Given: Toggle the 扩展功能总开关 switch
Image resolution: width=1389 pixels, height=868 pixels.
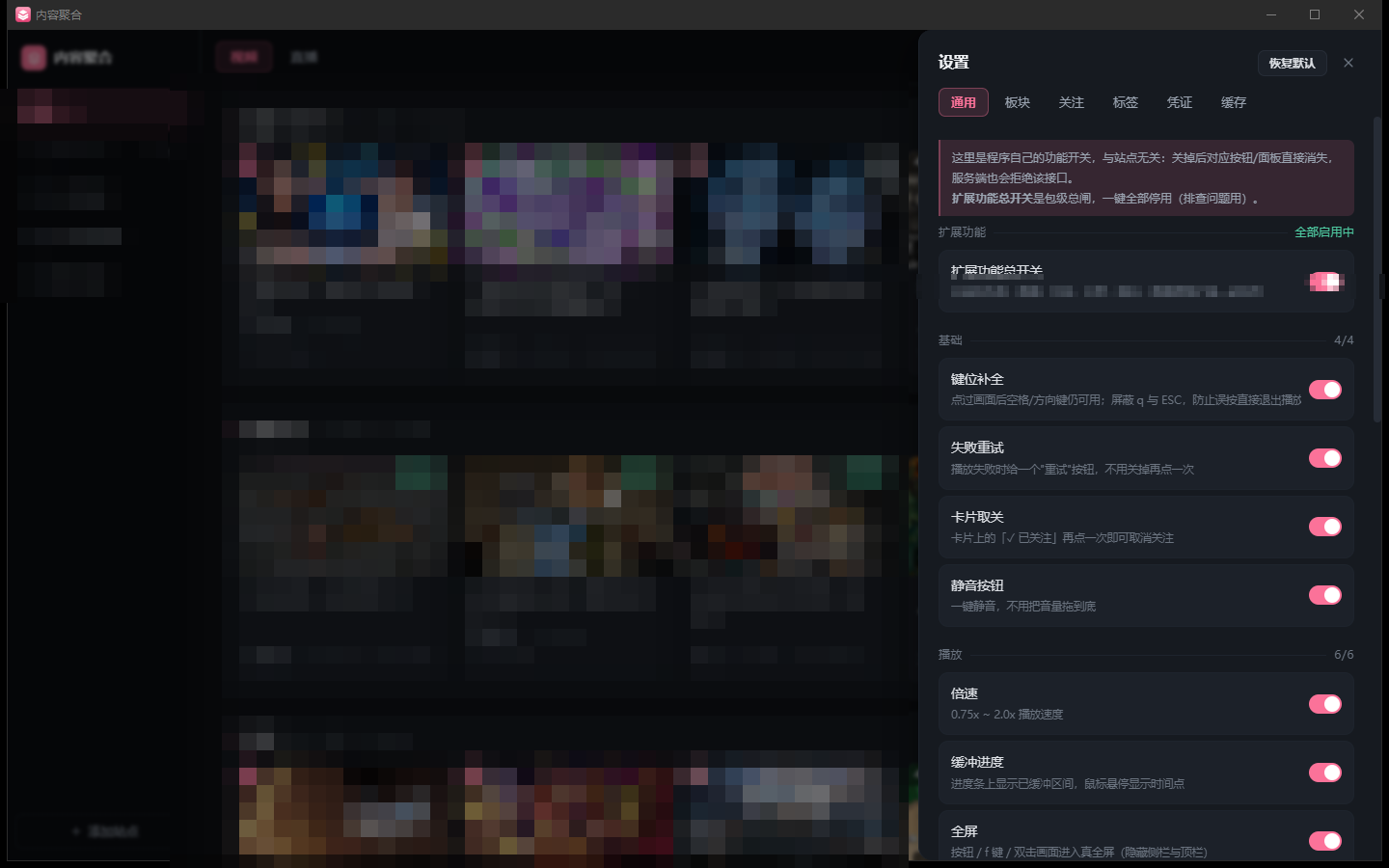Looking at the screenshot, I should 1325,282.
